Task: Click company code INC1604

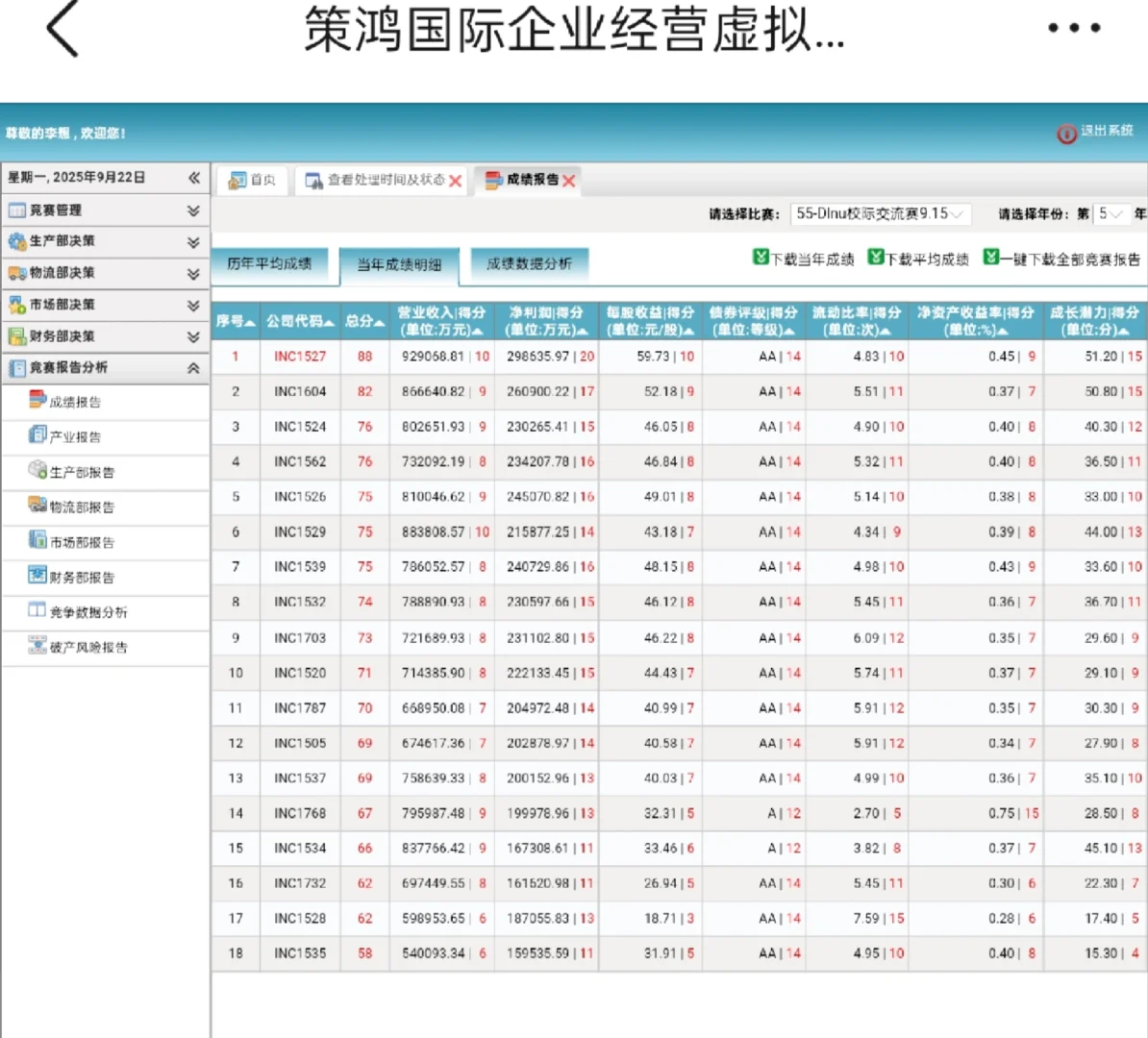Action: click(300, 391)
